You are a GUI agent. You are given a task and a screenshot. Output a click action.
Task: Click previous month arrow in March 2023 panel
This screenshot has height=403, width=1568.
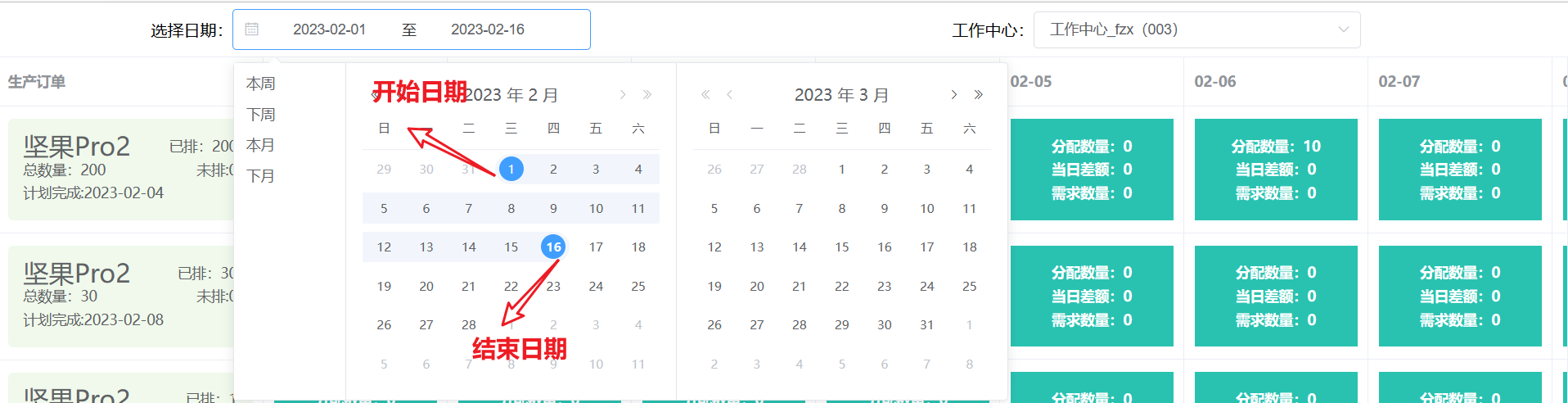[729, 95]
